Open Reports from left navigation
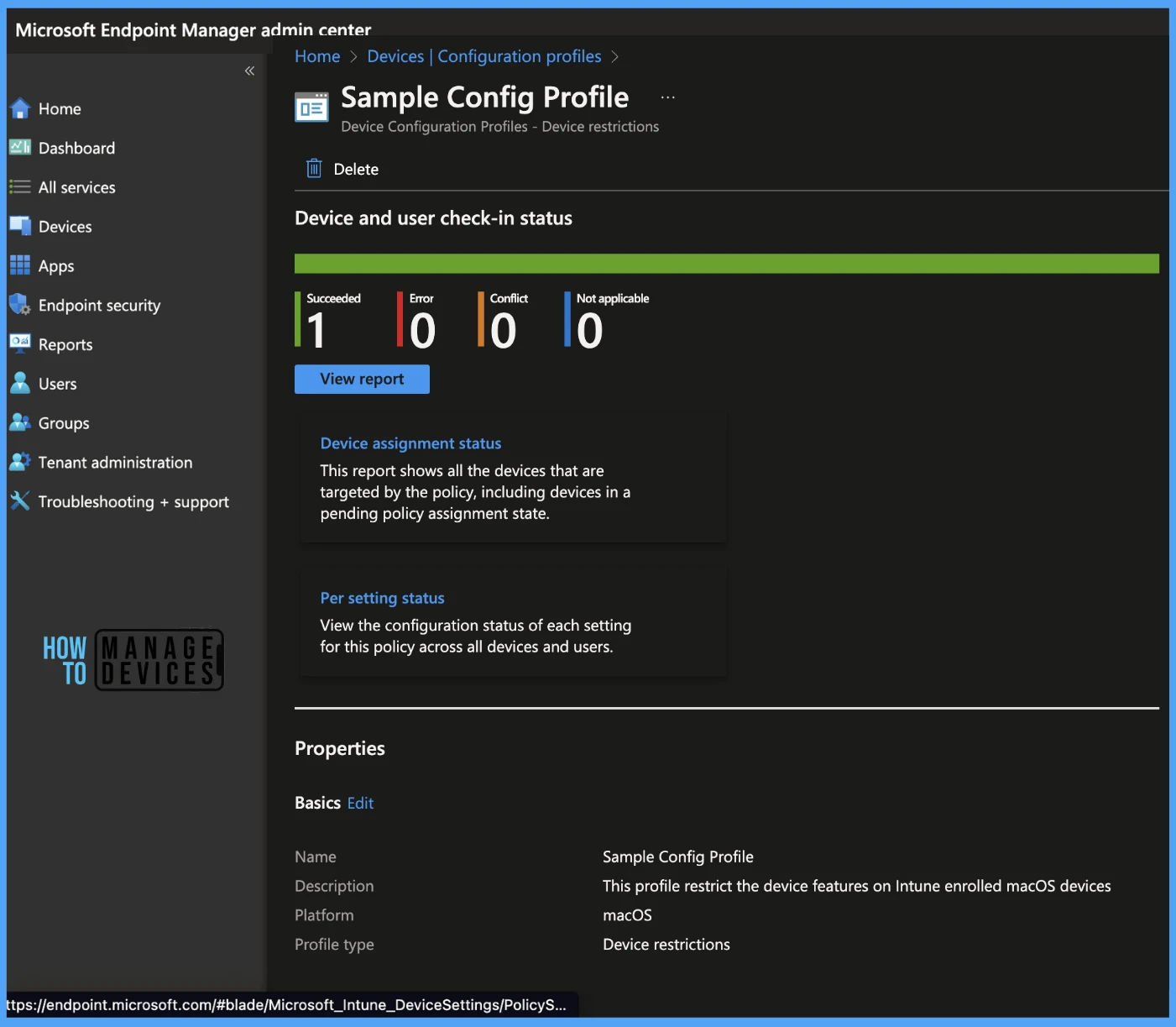This screenshot has width=1176, height=1027. 65,345
